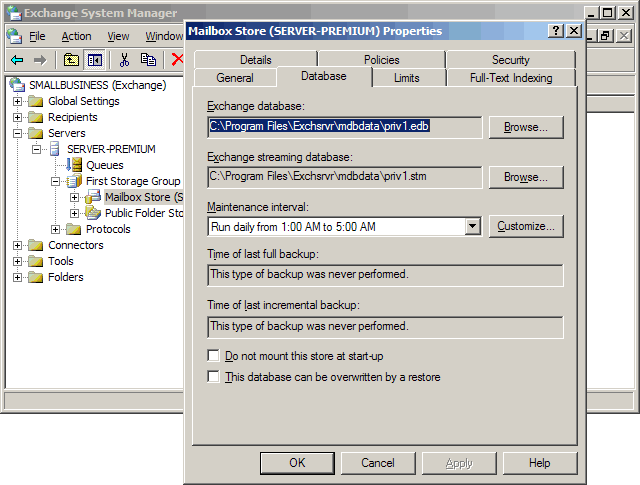Click the Tools folder icon
Image resolution: width=640 pixels, height=485 pixels.
point(36,261)
